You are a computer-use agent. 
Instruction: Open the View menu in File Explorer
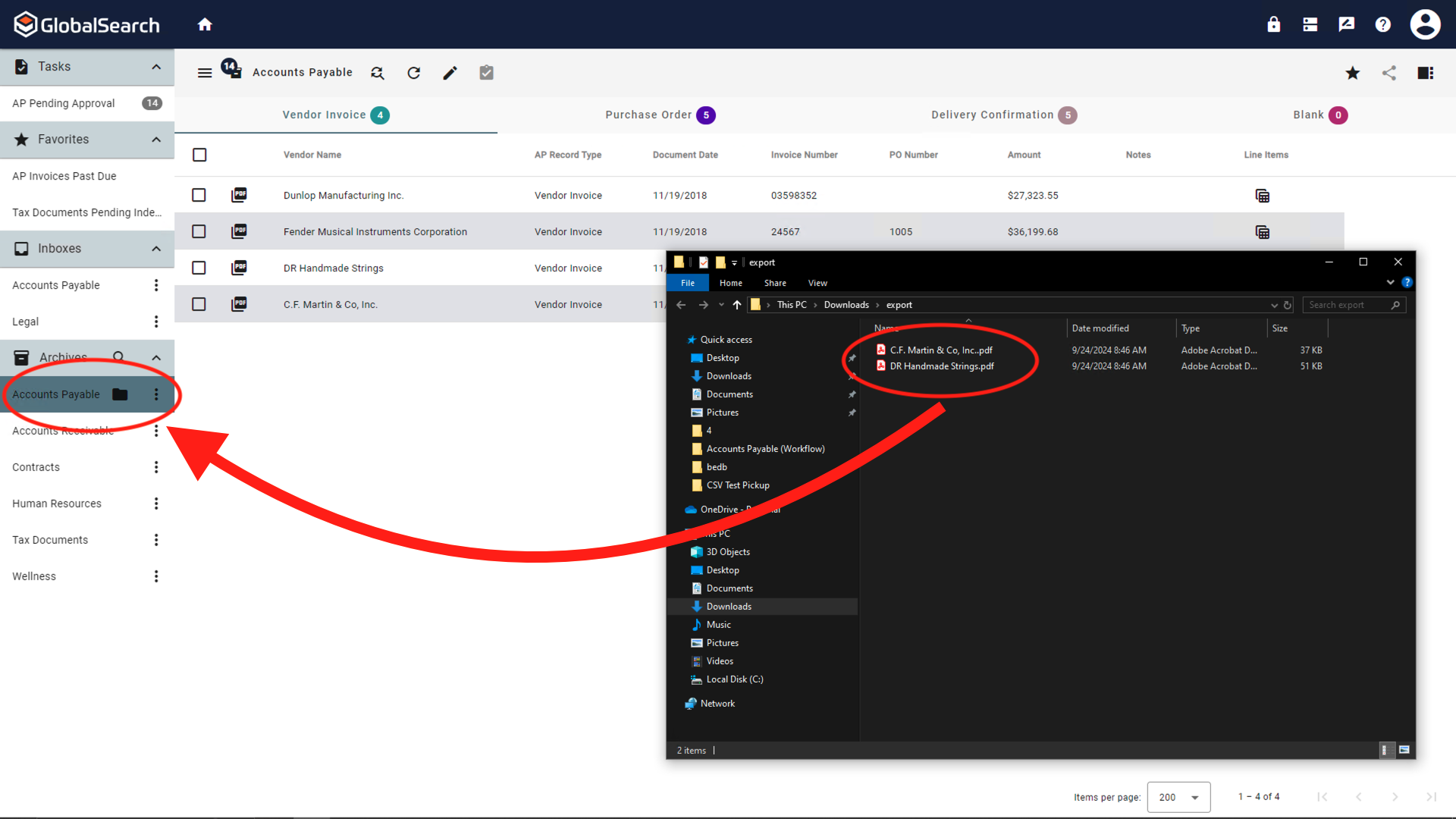click(817, 283)
